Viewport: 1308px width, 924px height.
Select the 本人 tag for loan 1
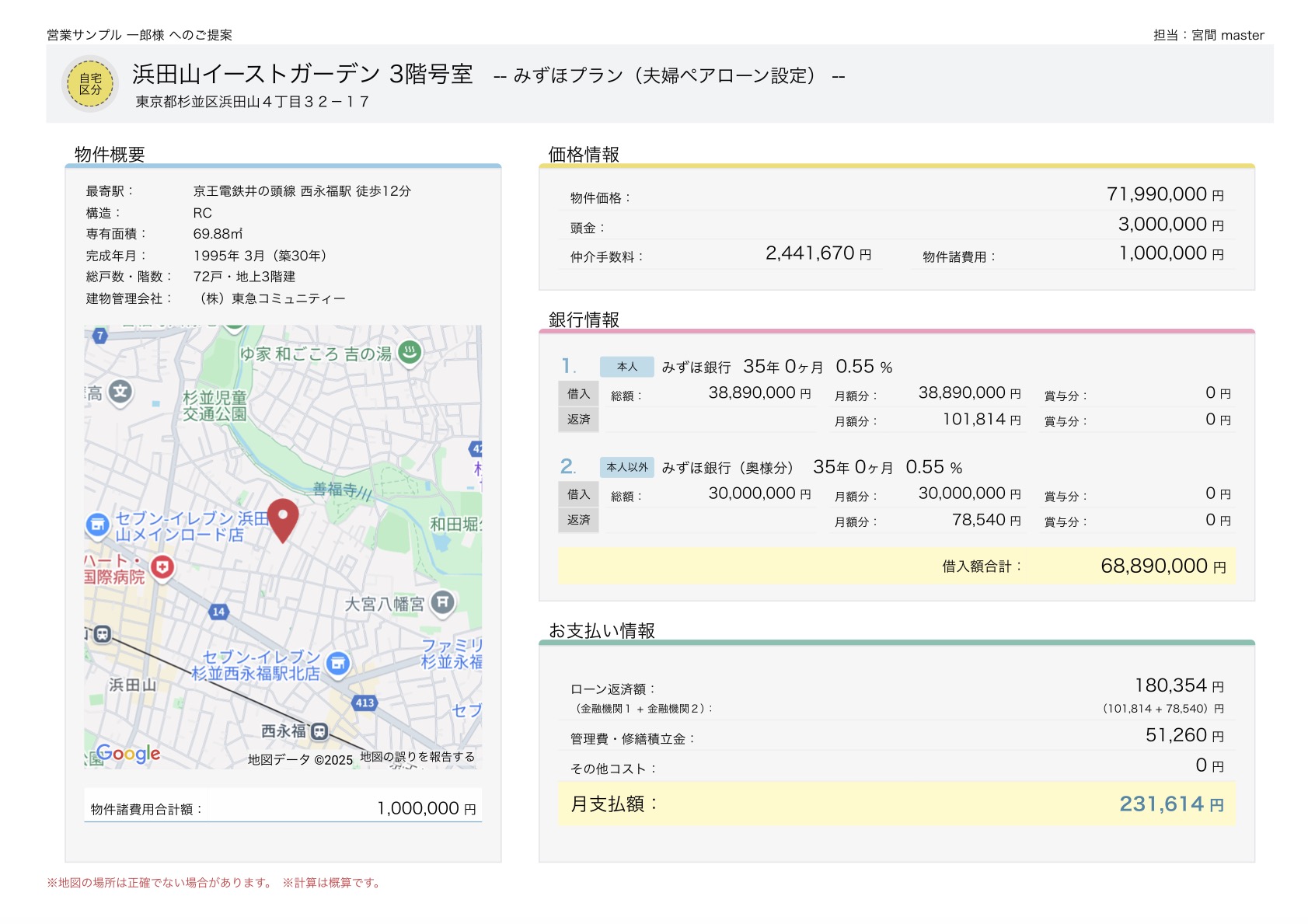pyautogui.click(x=626, y=367)
